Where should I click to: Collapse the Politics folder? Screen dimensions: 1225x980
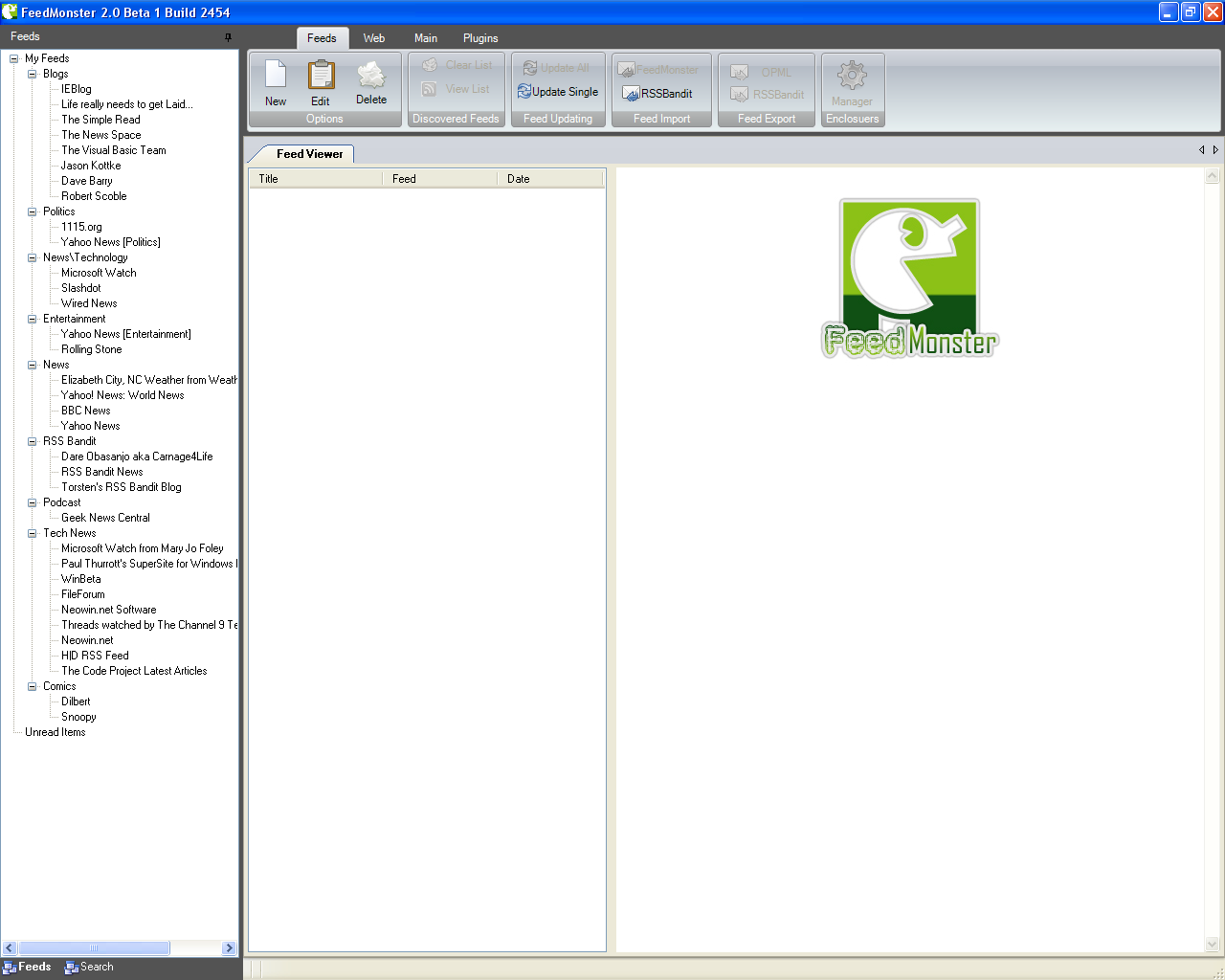(x=32, y=212)
